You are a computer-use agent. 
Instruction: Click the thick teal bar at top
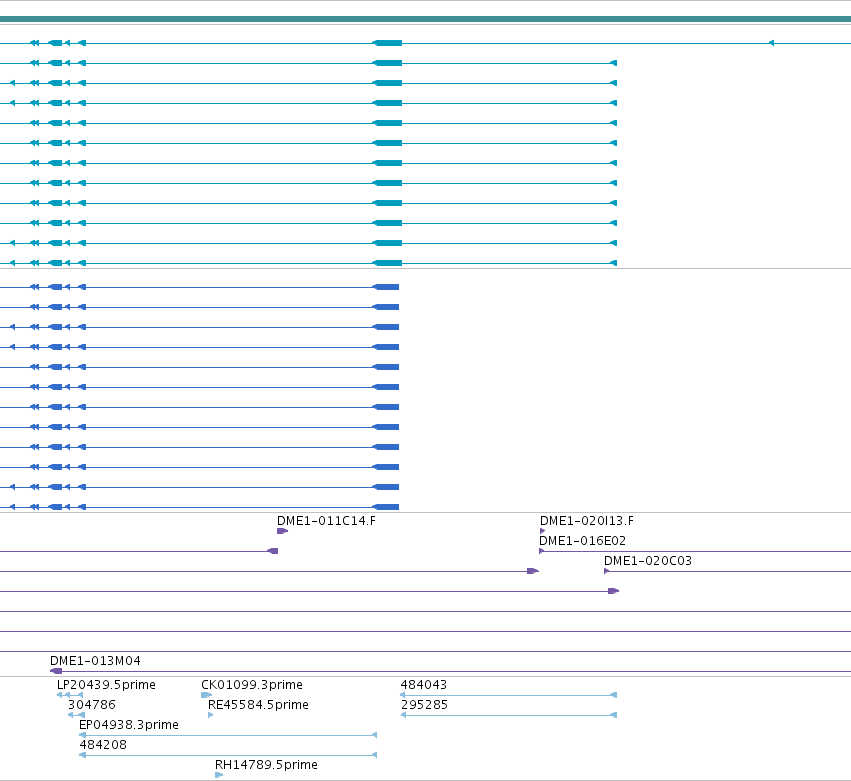pos(426,20)
